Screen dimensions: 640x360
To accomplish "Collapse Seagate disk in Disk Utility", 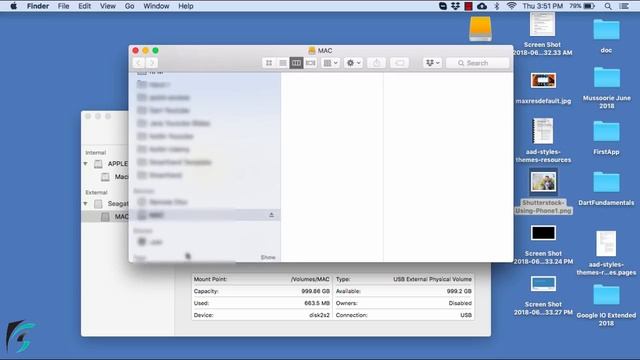I will (86, 203).
